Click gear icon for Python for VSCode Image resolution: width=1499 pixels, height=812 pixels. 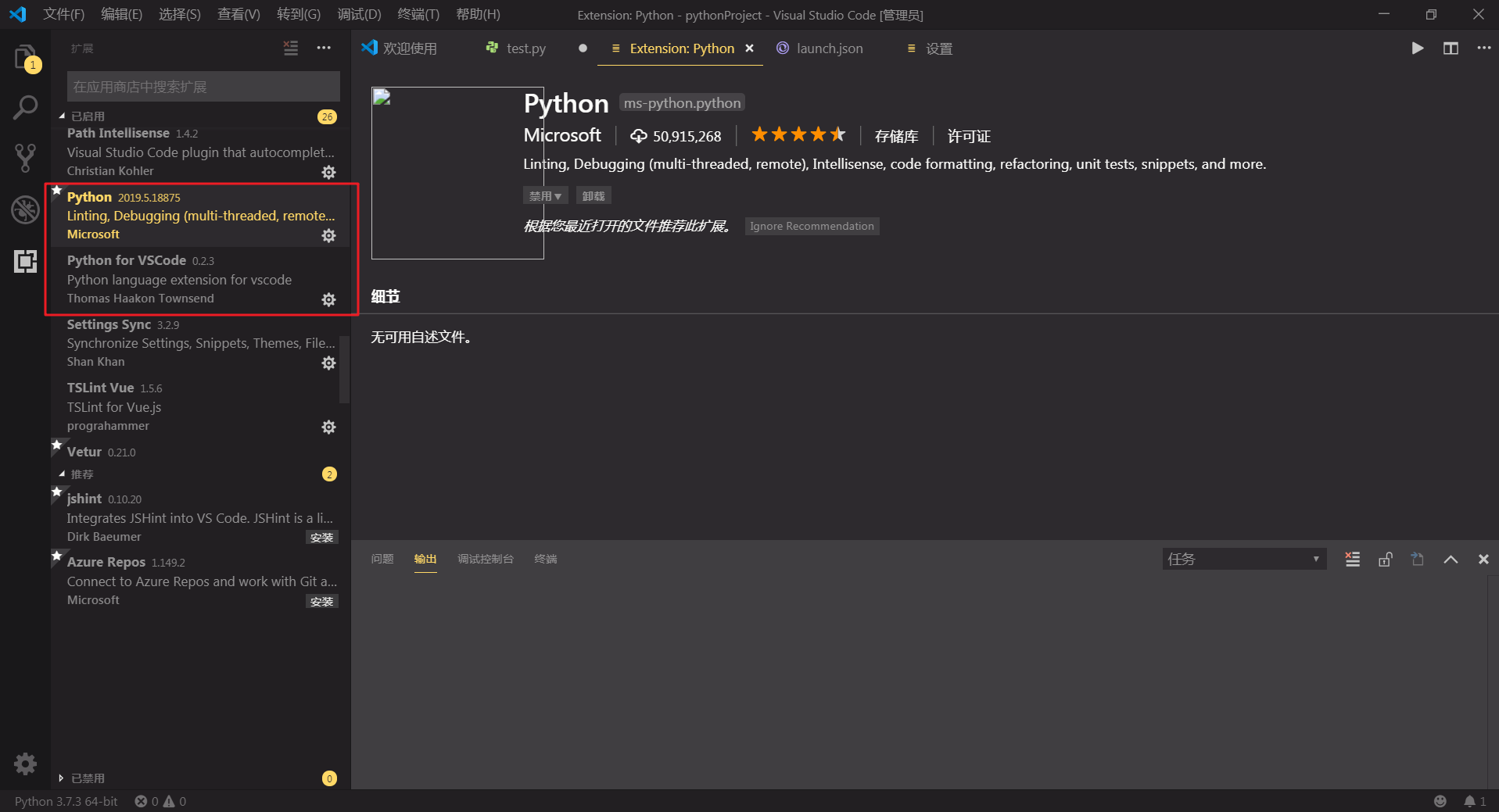(329, 299)
